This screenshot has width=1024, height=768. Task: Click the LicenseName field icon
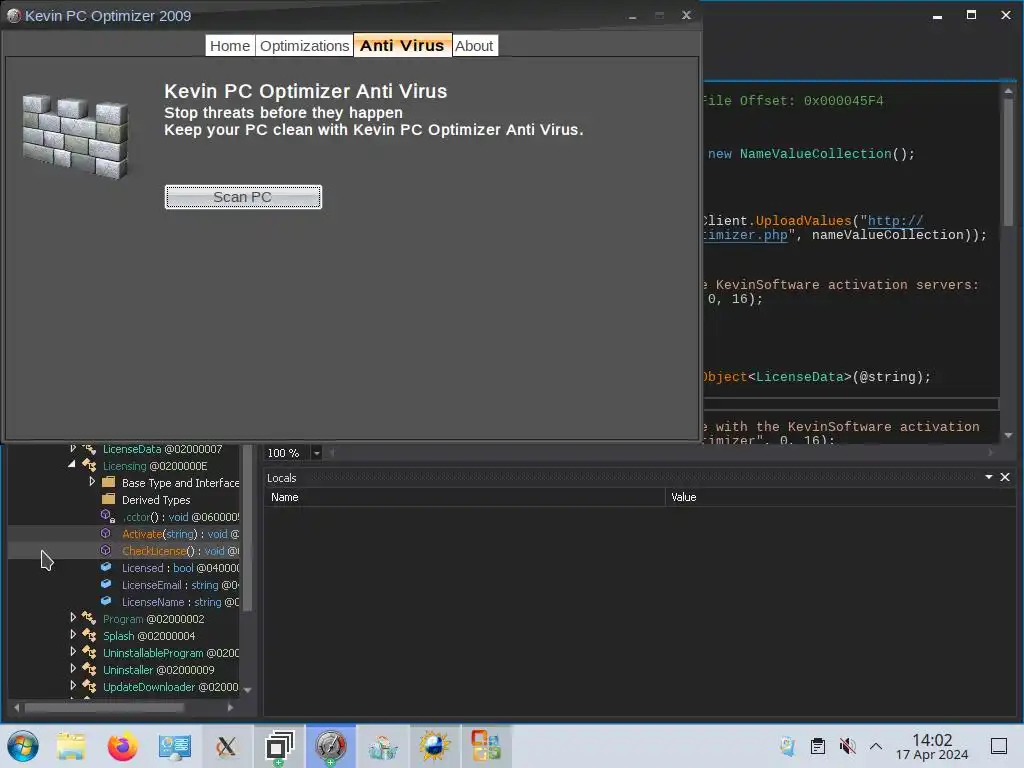[x=106, y=601]
